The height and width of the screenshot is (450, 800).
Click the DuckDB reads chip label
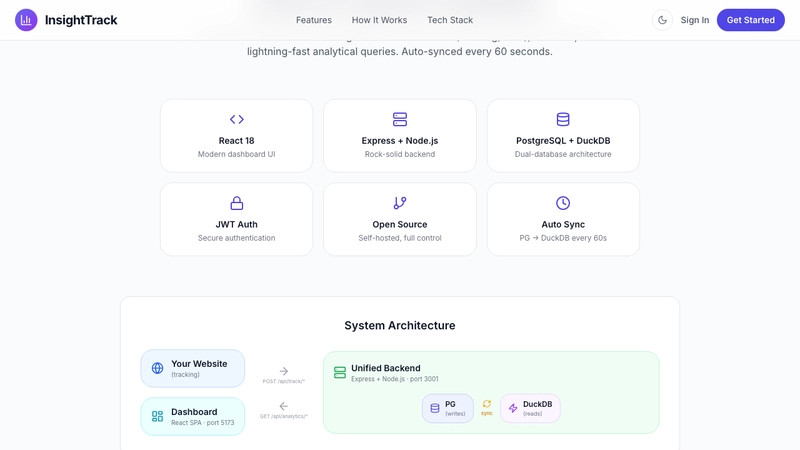tap(537, 404)
